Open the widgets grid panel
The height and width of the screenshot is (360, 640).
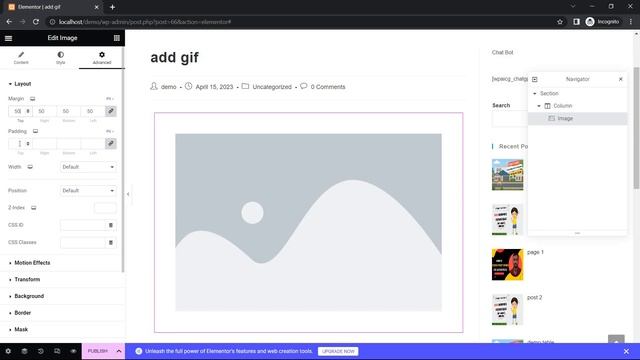pyautogui.click(x=117, y=38)
